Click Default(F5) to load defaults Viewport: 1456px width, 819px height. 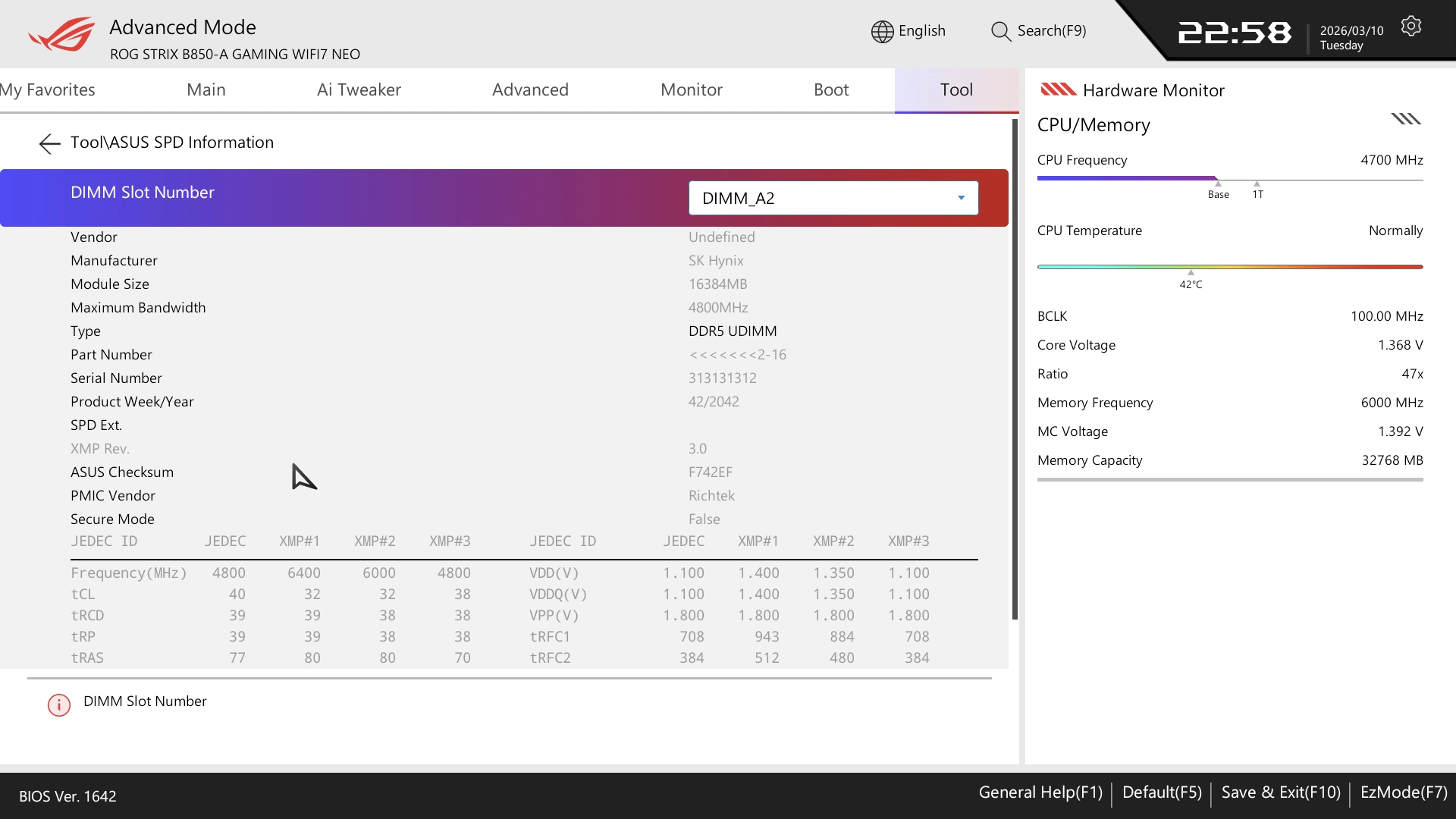(1161, 792)
